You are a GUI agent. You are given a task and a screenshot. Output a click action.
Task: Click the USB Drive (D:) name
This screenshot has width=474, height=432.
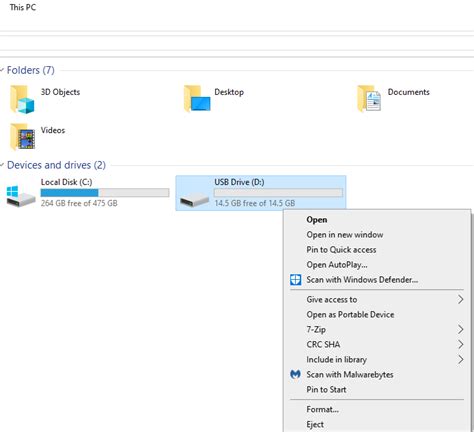click(239, 182)
